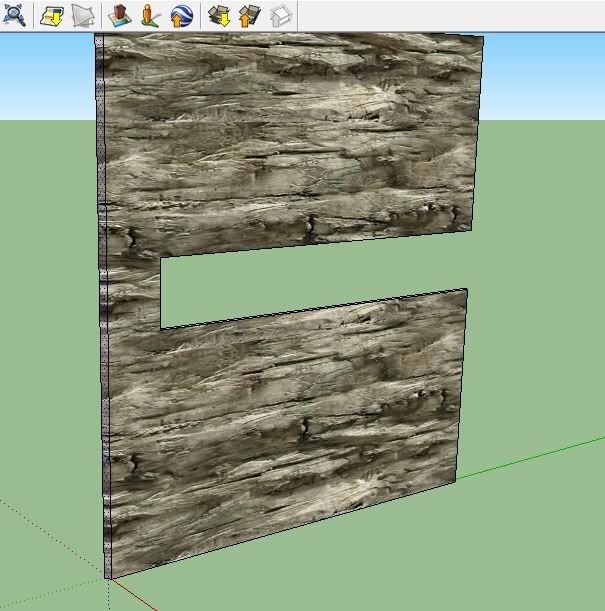
Task: Click the orange person figure icon
Action: 150,16
